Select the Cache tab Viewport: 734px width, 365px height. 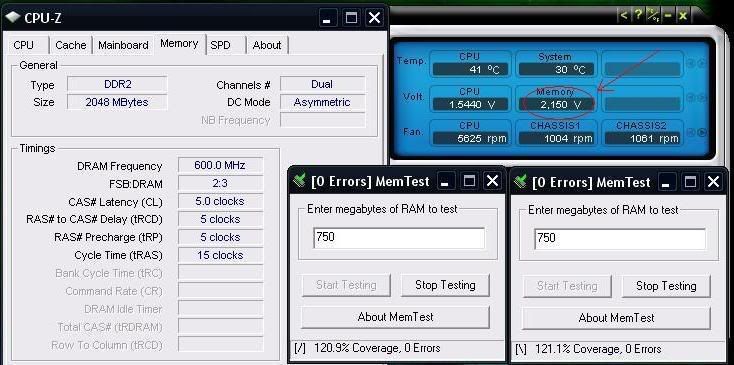71,45
